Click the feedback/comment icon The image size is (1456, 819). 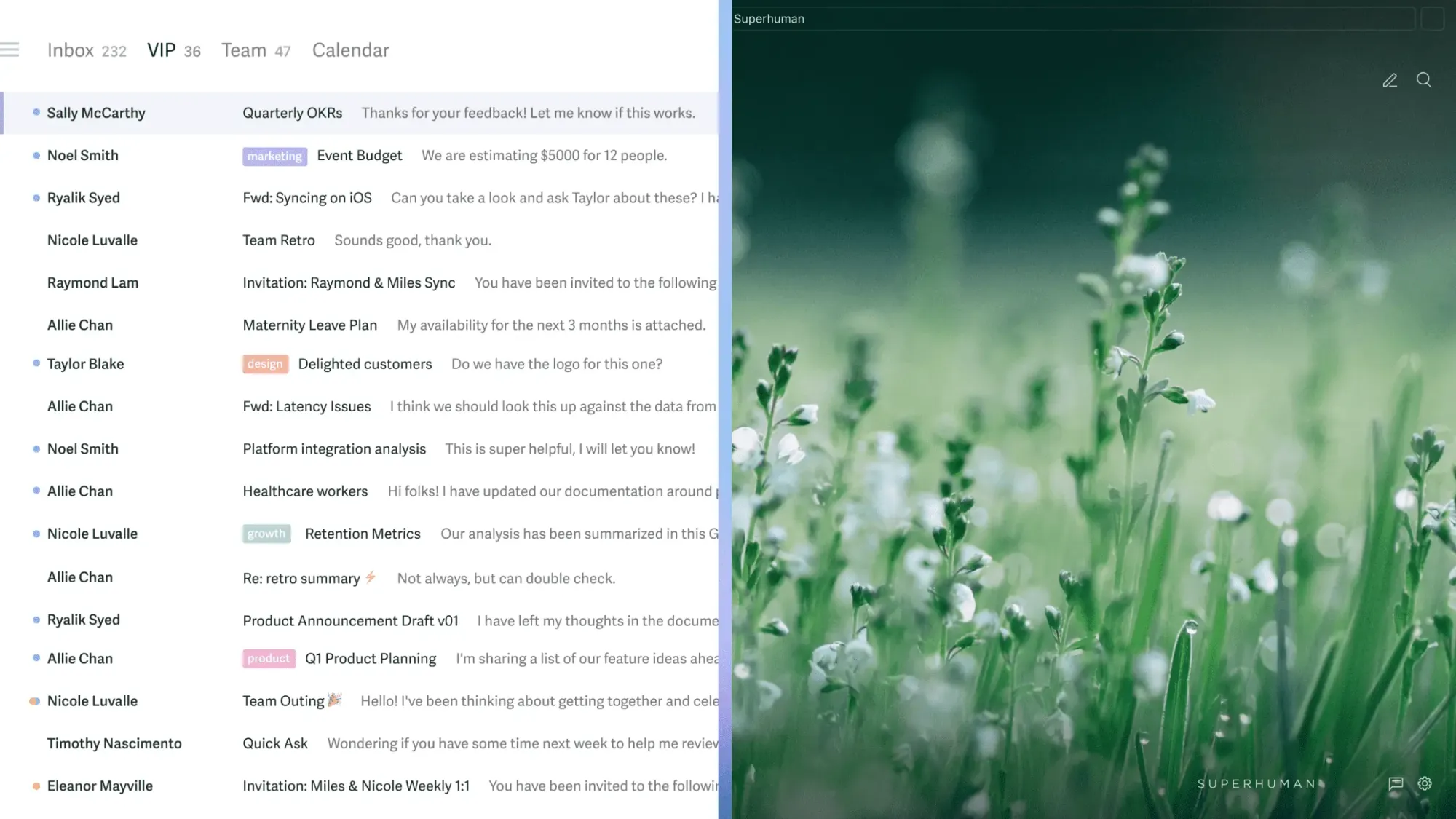pos(1396,783)
